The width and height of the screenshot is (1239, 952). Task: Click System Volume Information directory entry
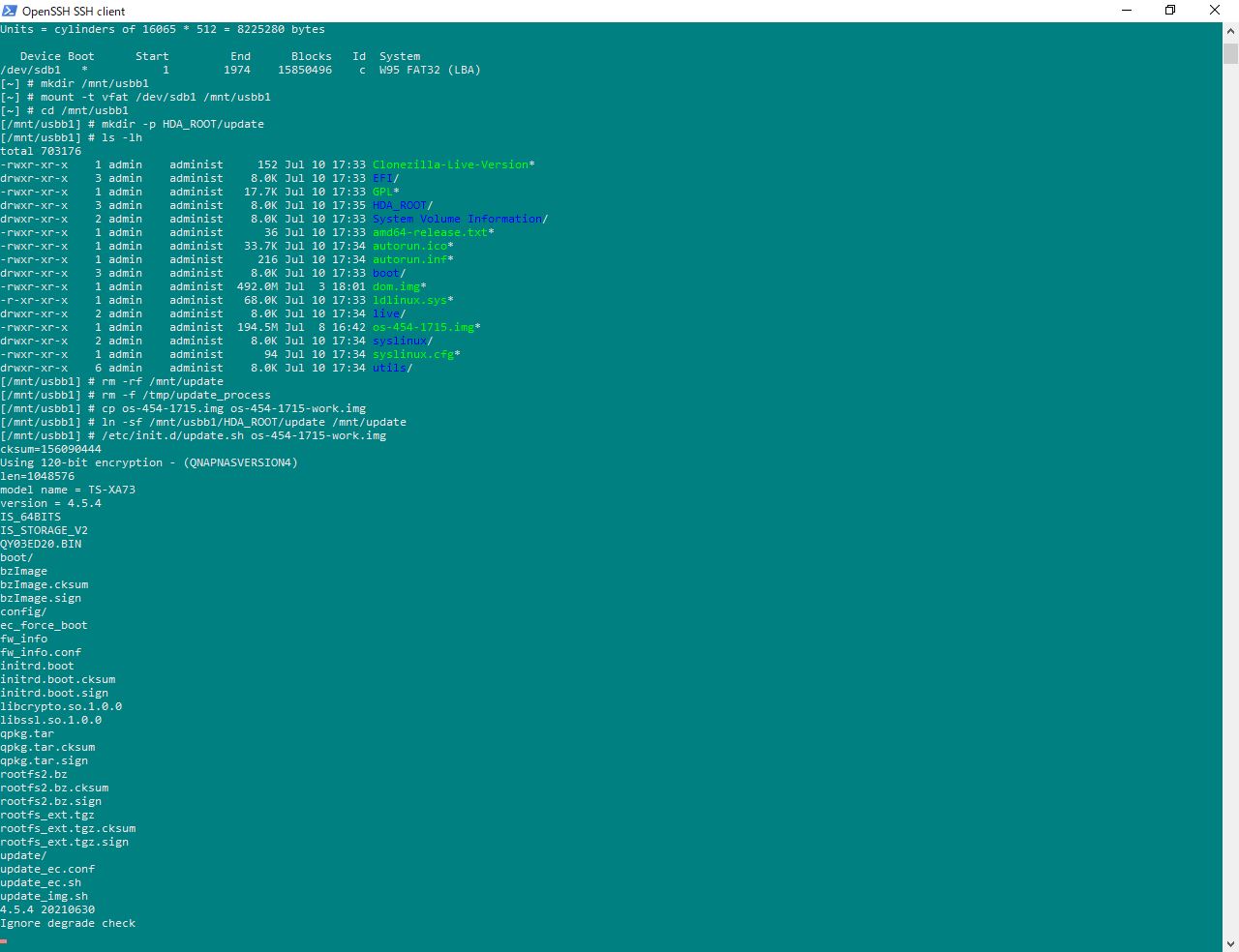tap(457, 219)
